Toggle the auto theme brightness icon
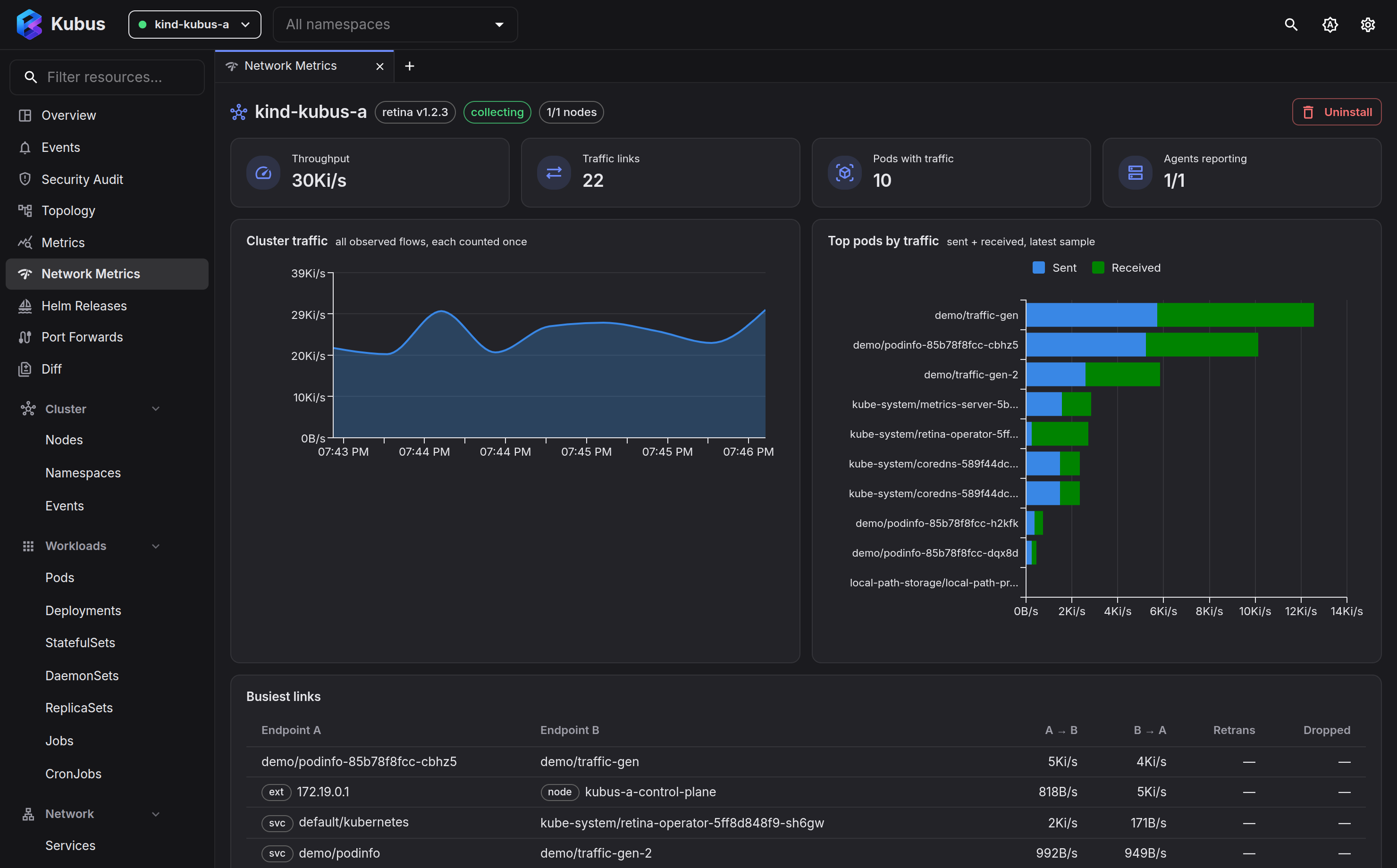 point(1330,25)
